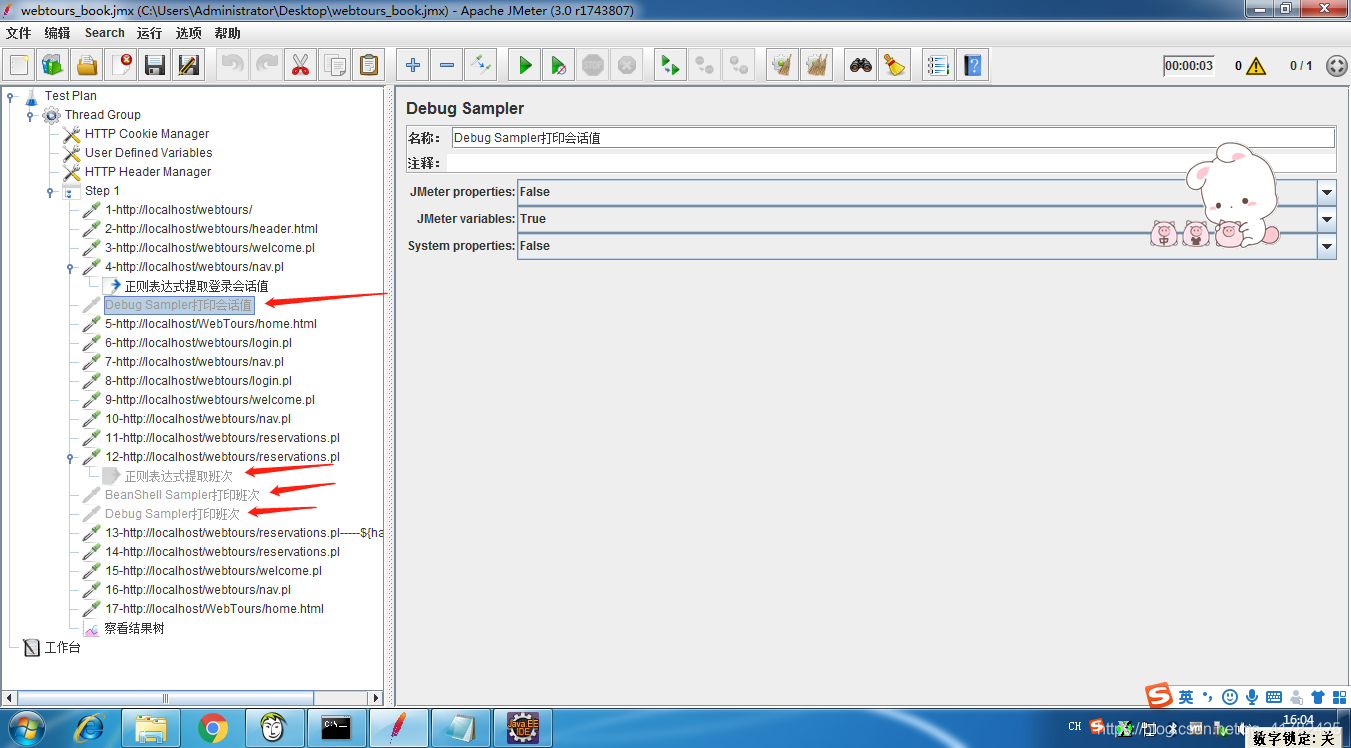Click the yellow warning log icon

[1256, 66]
